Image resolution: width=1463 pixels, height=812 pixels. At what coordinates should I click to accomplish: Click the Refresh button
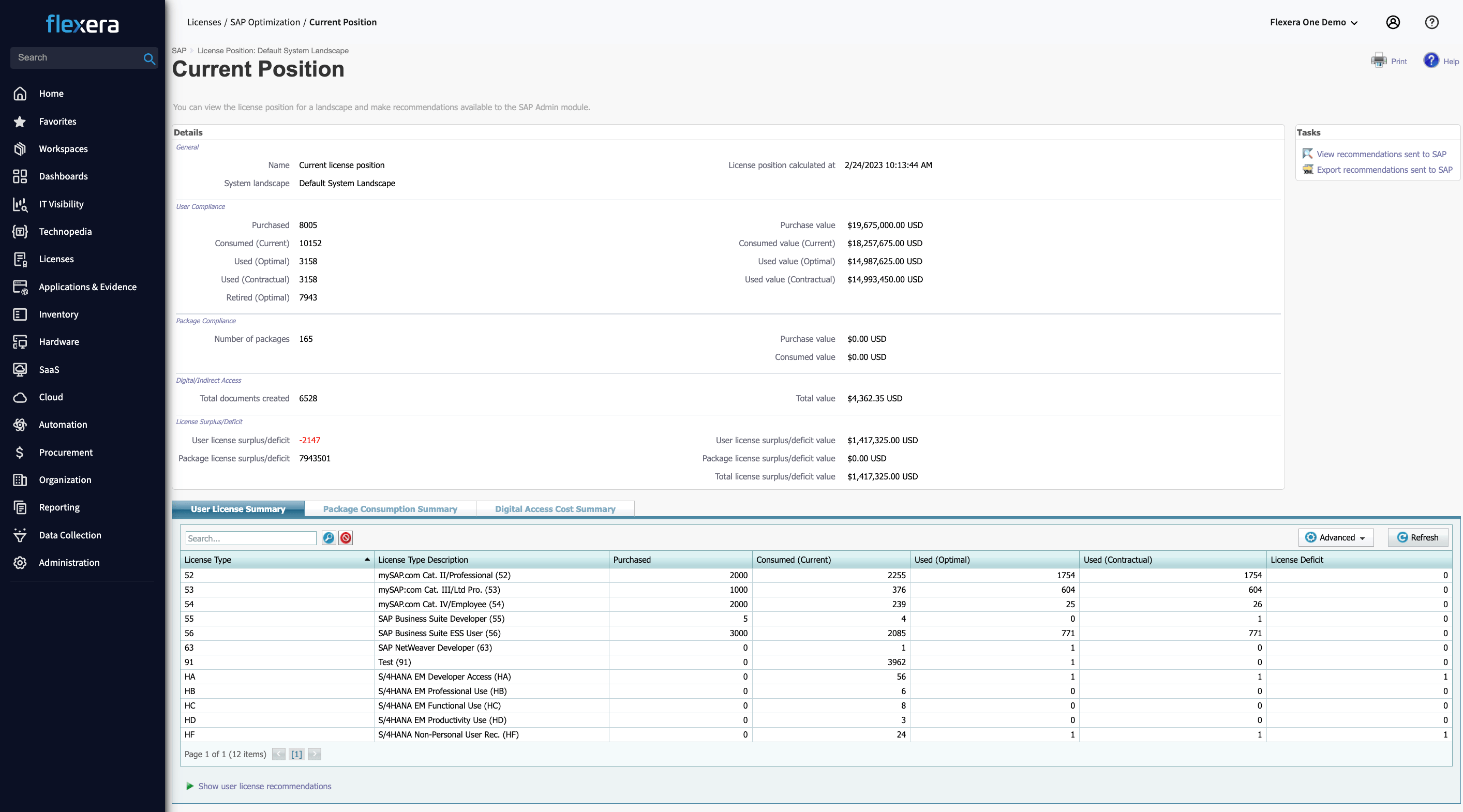1417,537
